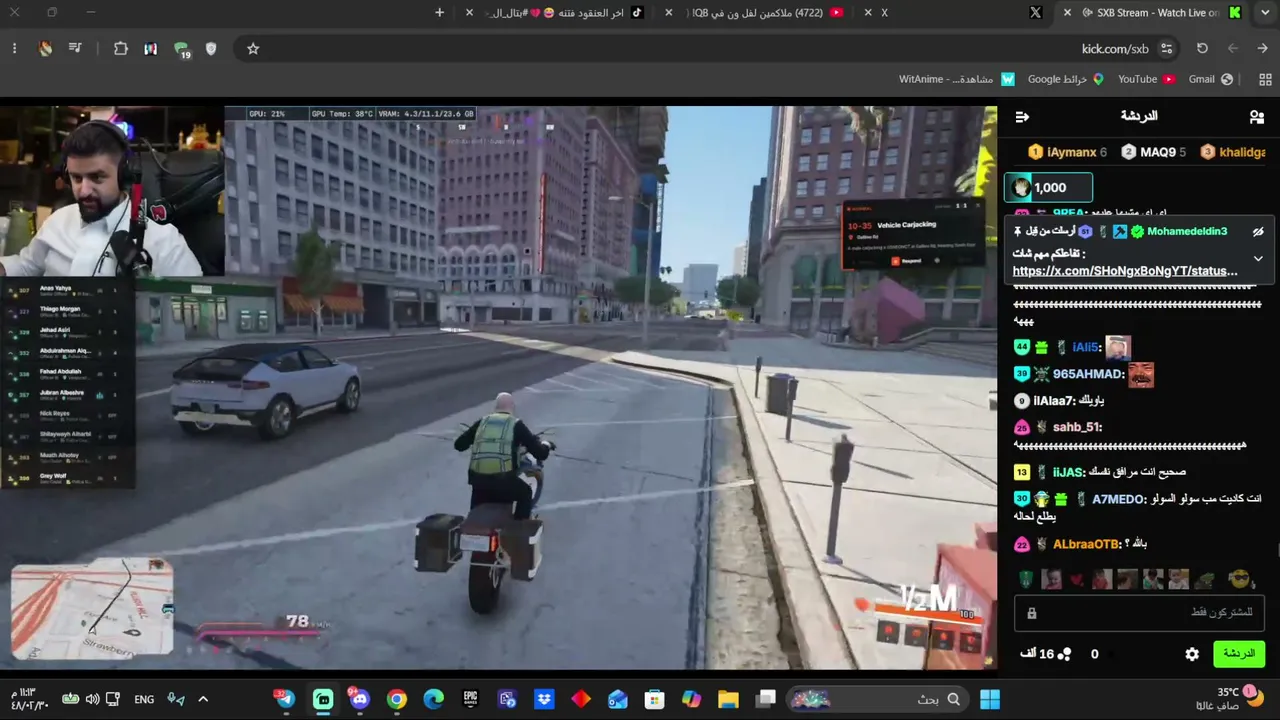
Task: Open the Gmail bookmark
Action: [1210, 79]
